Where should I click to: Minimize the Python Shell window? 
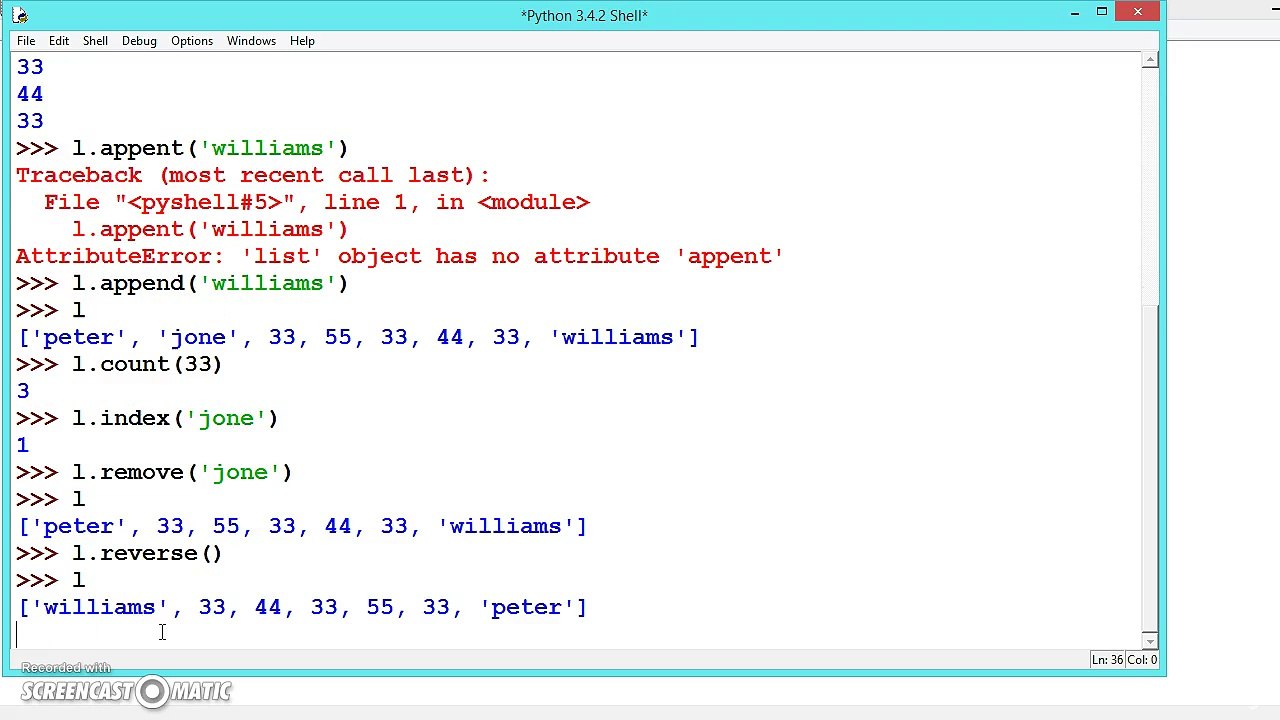point(1075,13)
